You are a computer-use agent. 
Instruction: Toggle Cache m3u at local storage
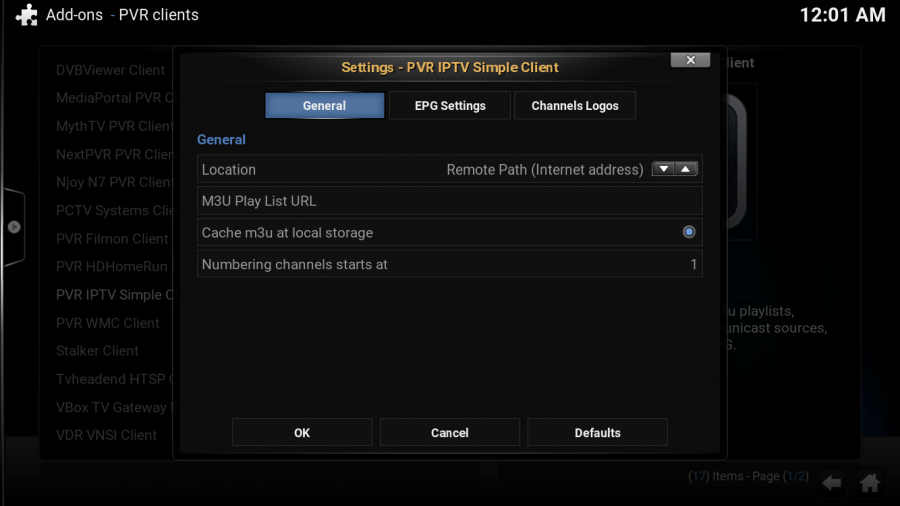[689, 232]
